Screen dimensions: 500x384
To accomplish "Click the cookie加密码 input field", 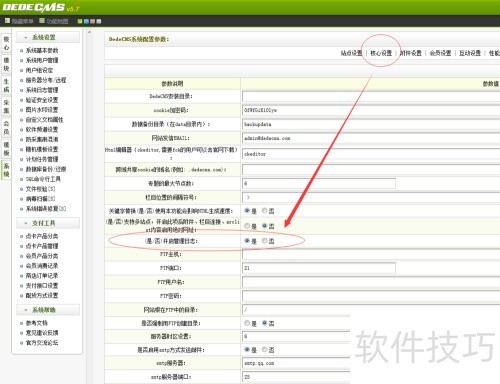I will (x=371, y=110).
